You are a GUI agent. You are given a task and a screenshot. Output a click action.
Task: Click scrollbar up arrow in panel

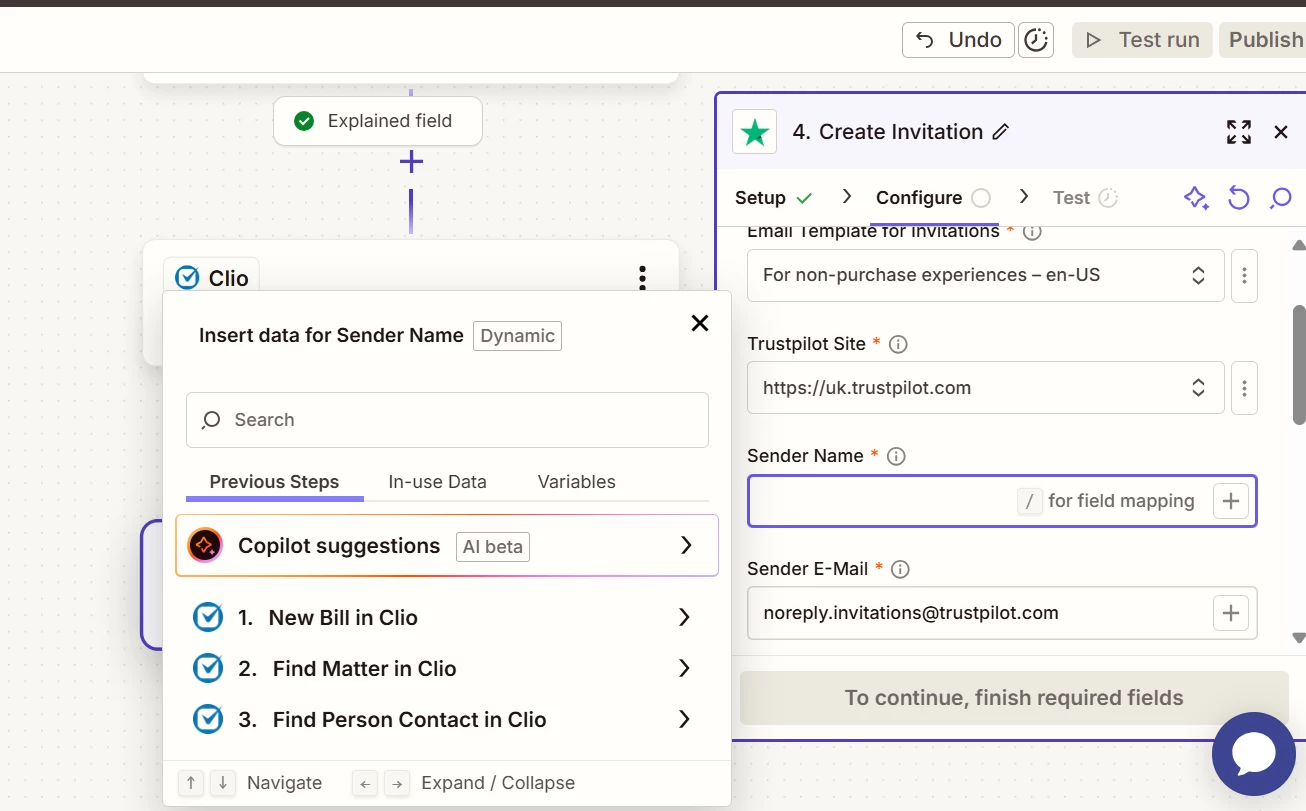pyautogui.click(x=1299, y=245)
